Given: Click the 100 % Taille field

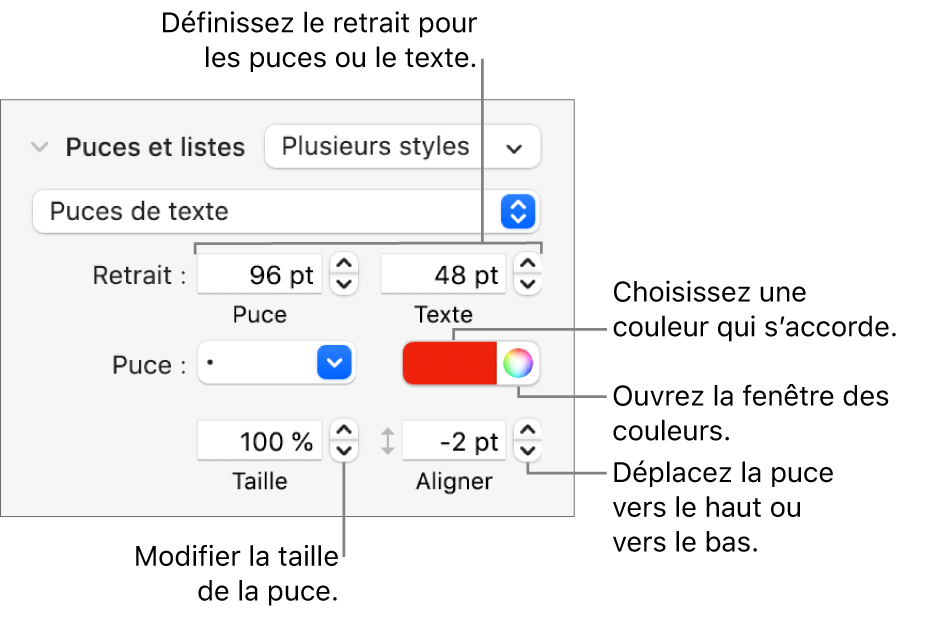Looking at the screenshot, I should 260,441.
